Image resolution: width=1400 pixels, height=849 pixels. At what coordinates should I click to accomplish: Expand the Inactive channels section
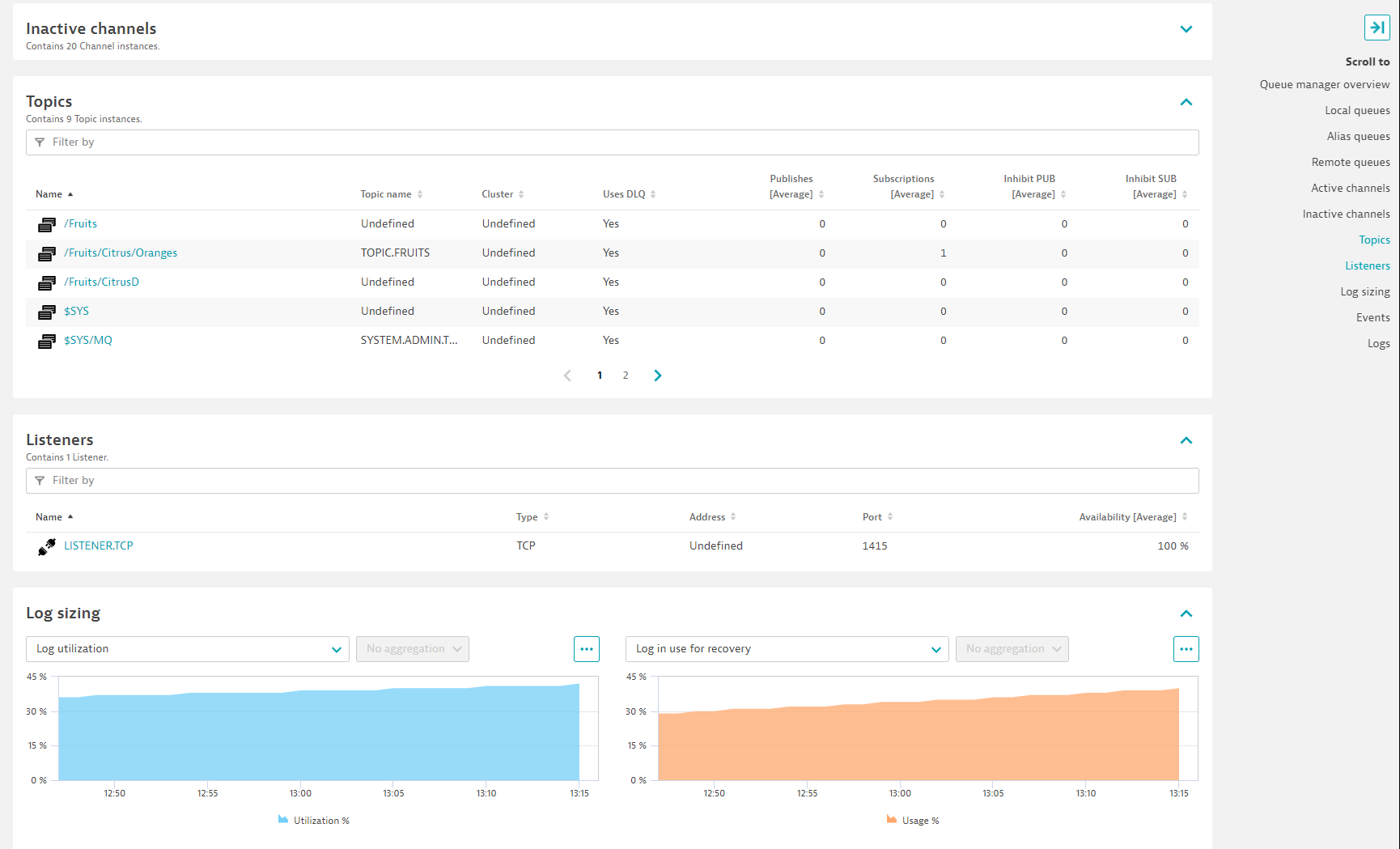[x=1186, y=29]
